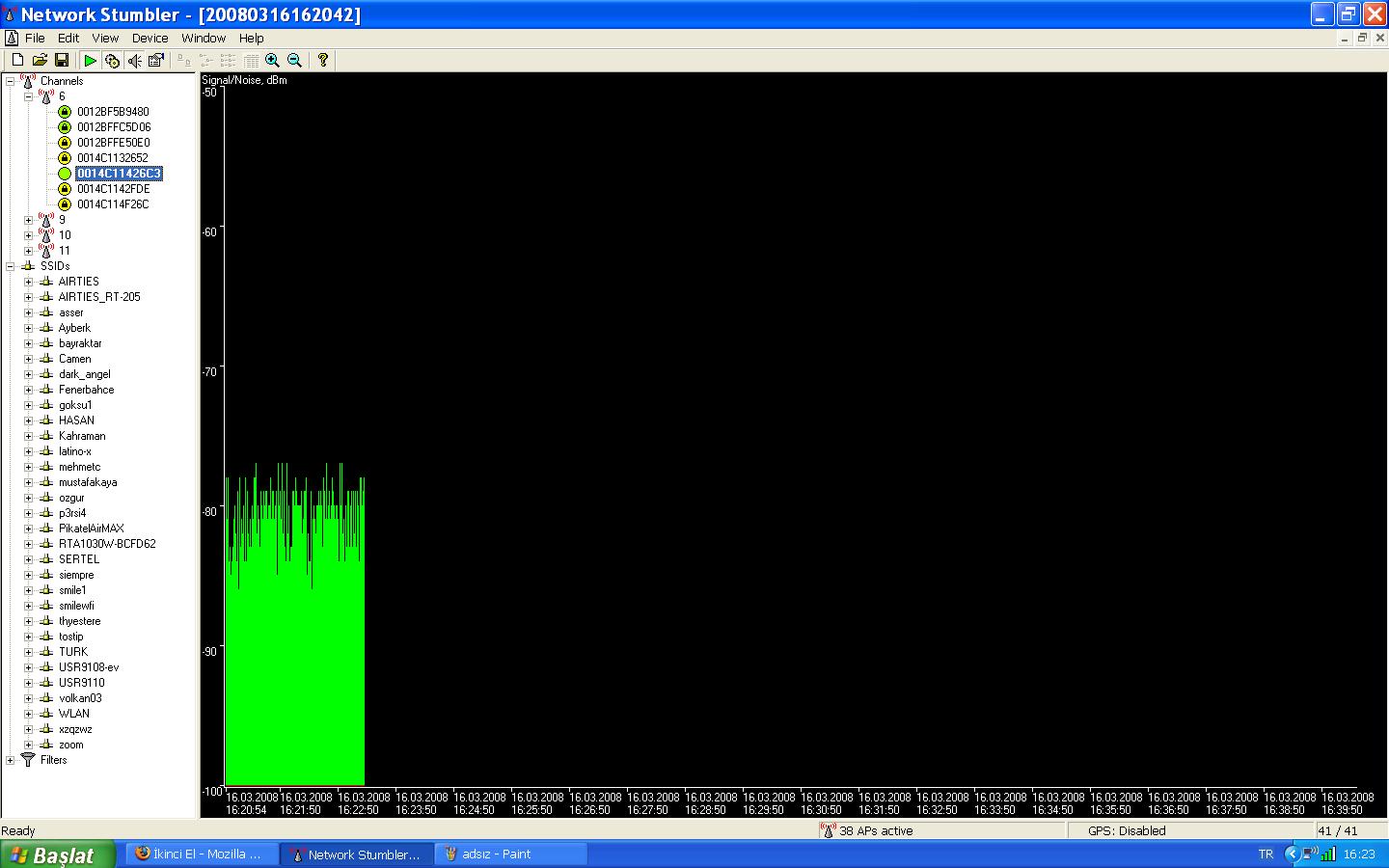Image resolution: width=1389 pixels, height=868 pixels.
Task: Click the Zoom In magnifier icon
Action: (273, 60)
